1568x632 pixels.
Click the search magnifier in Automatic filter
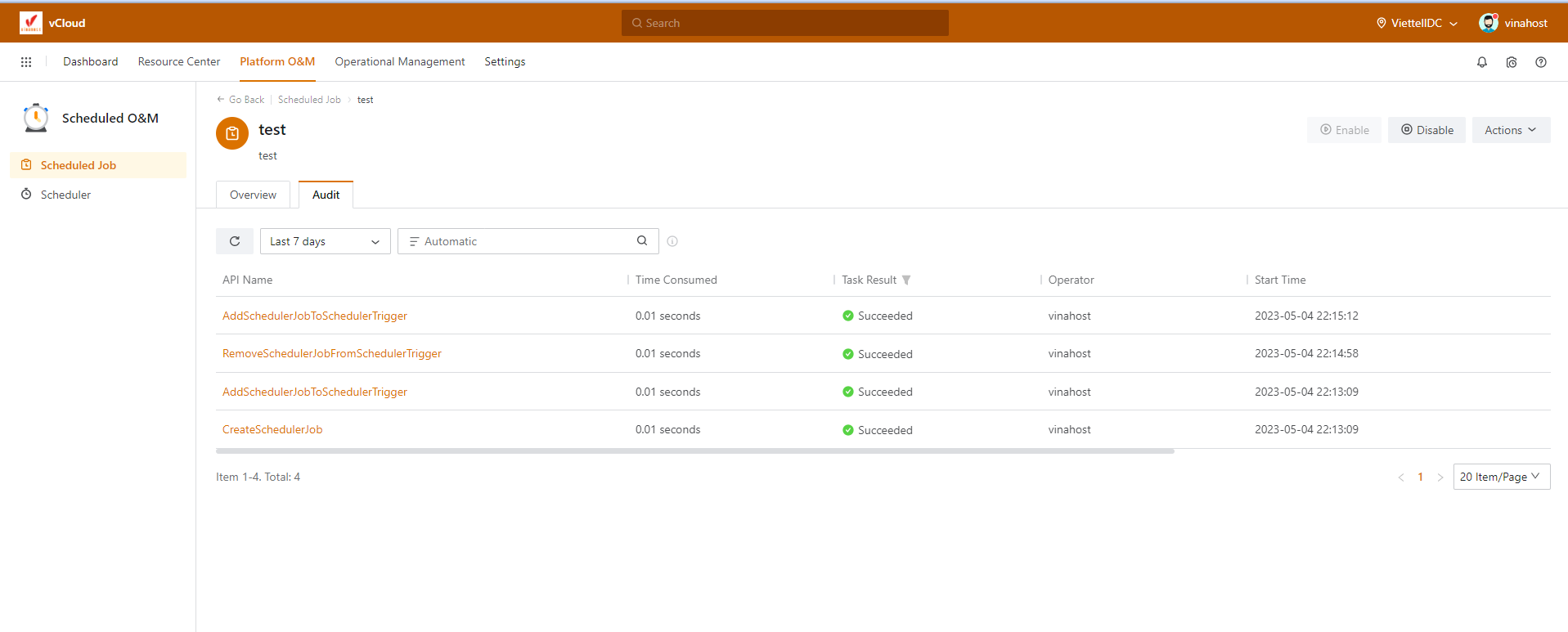coord(642,240)
